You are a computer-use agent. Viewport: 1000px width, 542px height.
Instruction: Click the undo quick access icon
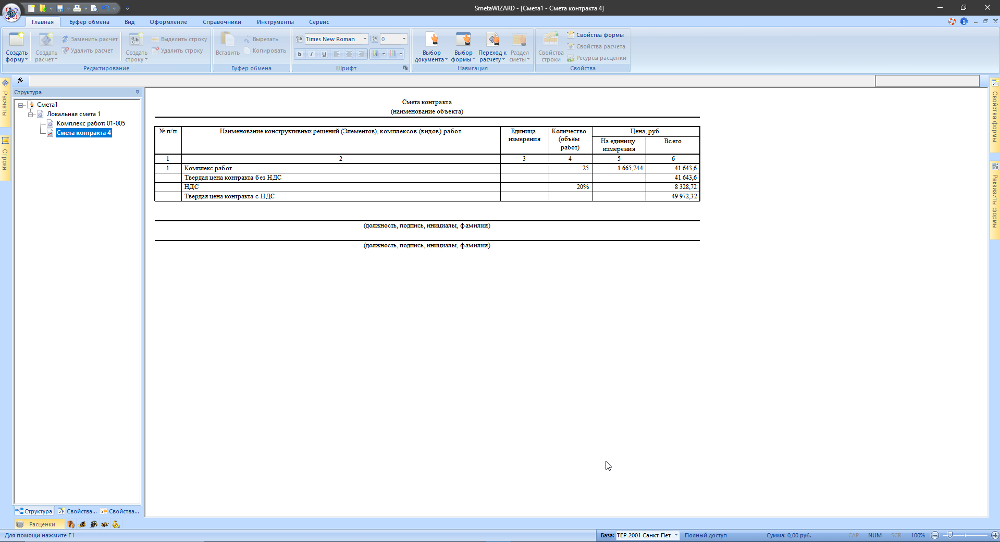[107, 8]
